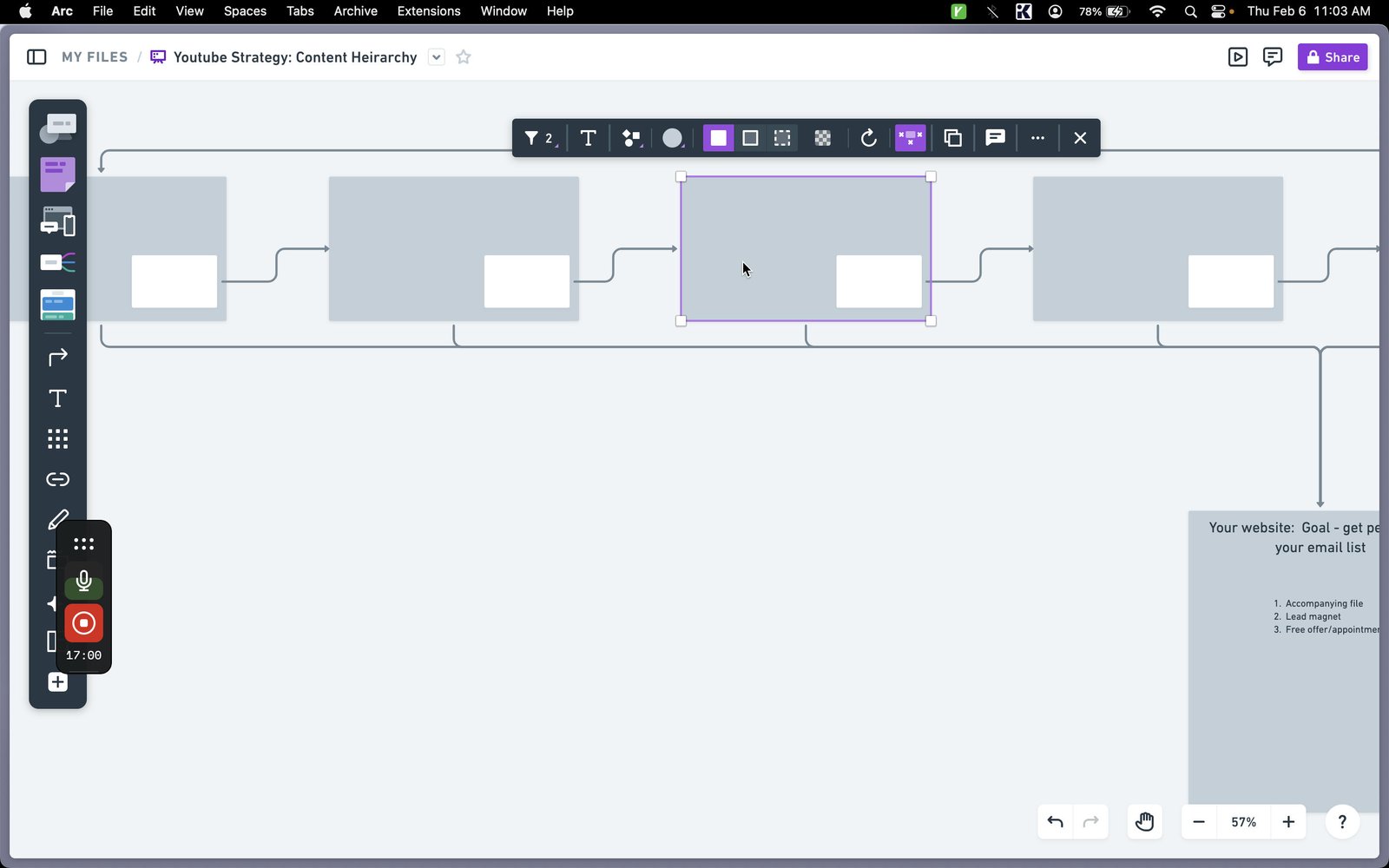1389x868 pixels.
Task: Toggle the left sidebar panel
Action: (x=36, y=57)
